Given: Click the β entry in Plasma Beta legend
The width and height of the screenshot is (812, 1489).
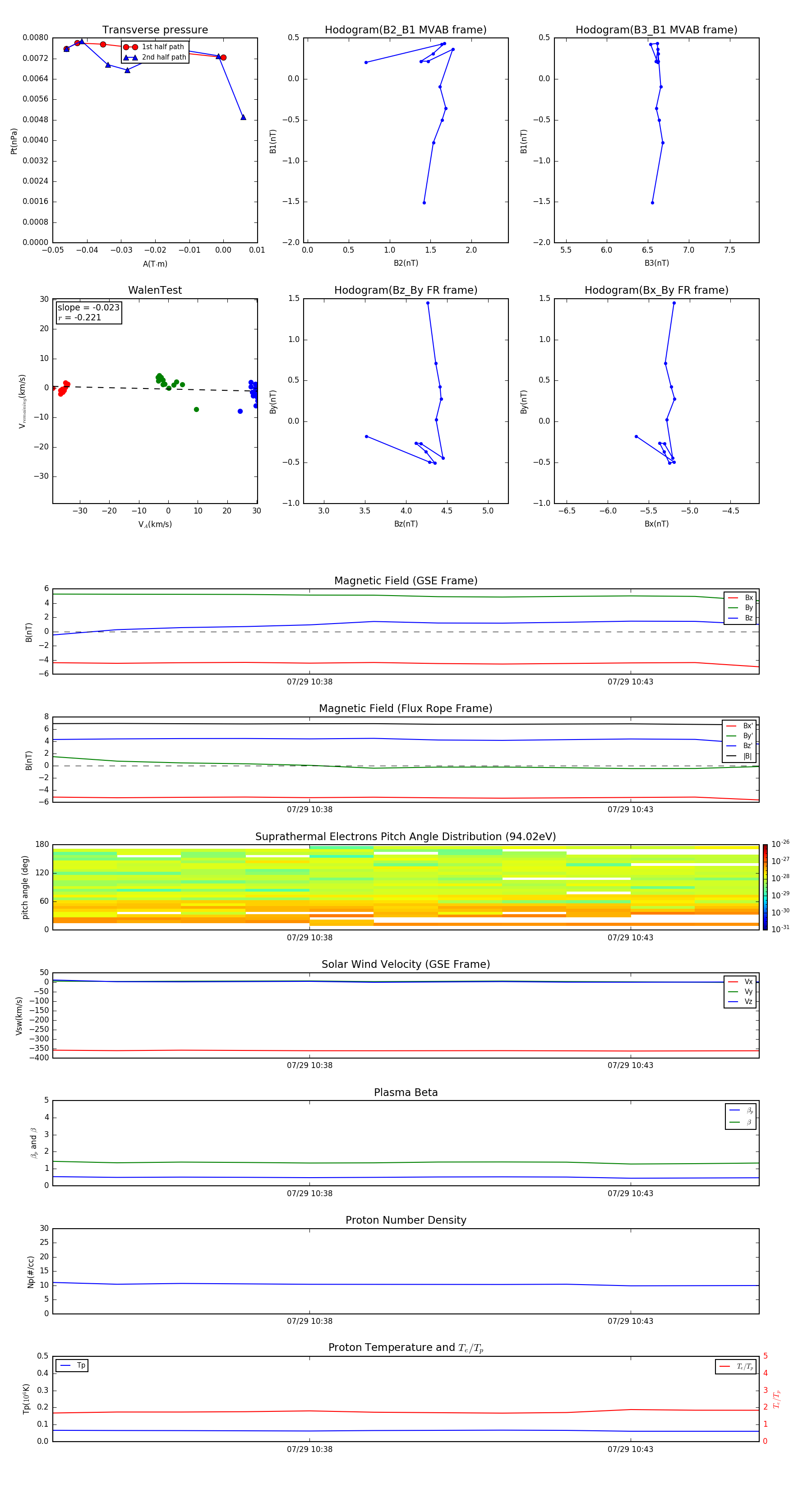Looking at the screenshot, I should tap(741, 1123).
